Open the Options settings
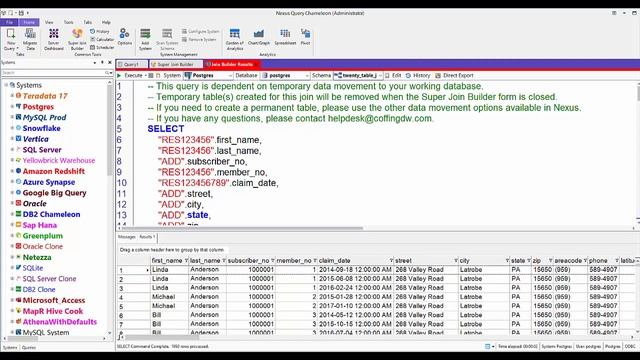 click(124, 36)
